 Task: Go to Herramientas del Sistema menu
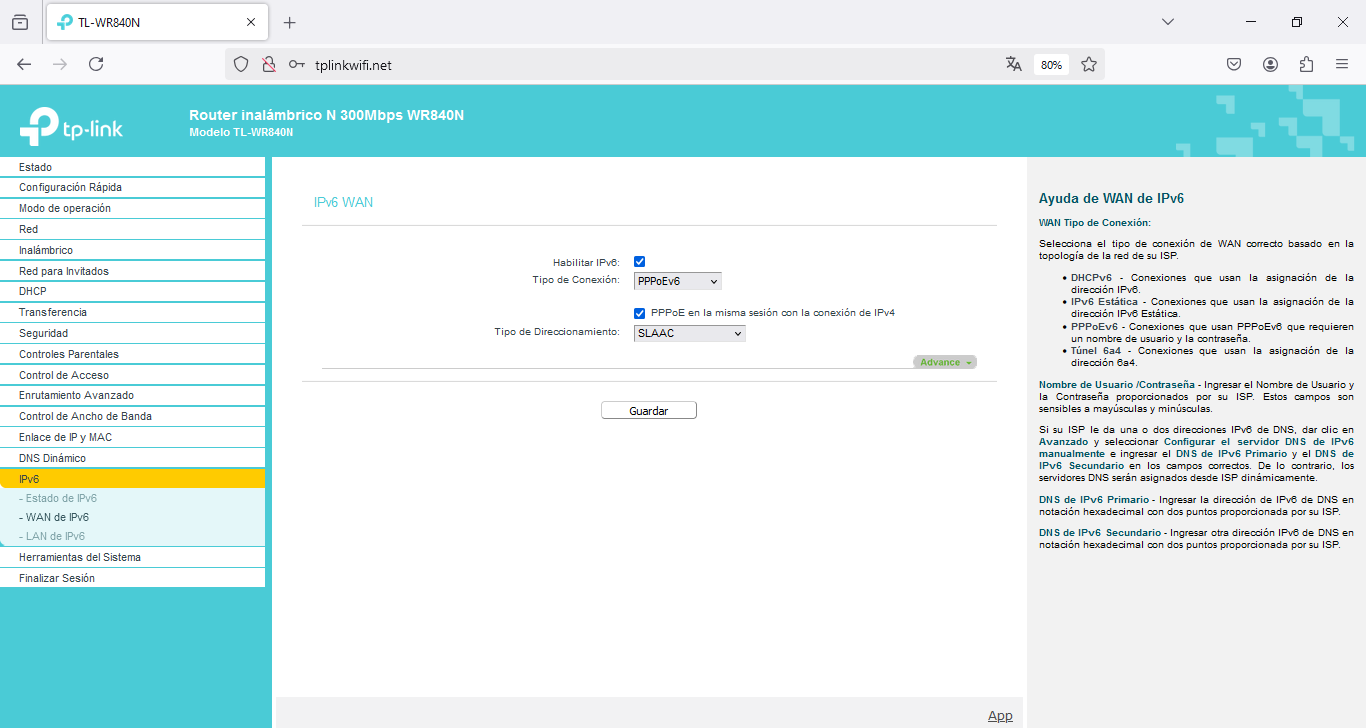[80, 557]
